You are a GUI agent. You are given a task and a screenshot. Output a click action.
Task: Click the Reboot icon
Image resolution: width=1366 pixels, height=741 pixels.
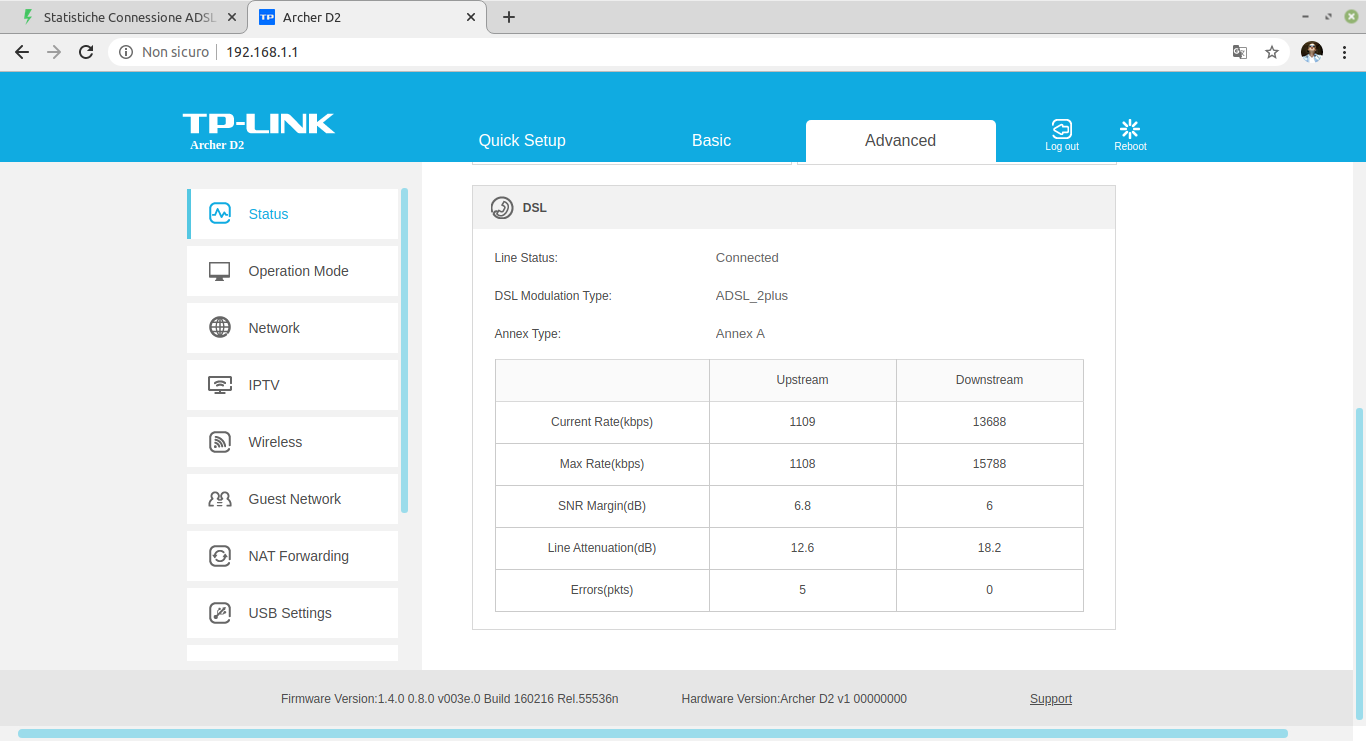click(x=1130, y=129)
